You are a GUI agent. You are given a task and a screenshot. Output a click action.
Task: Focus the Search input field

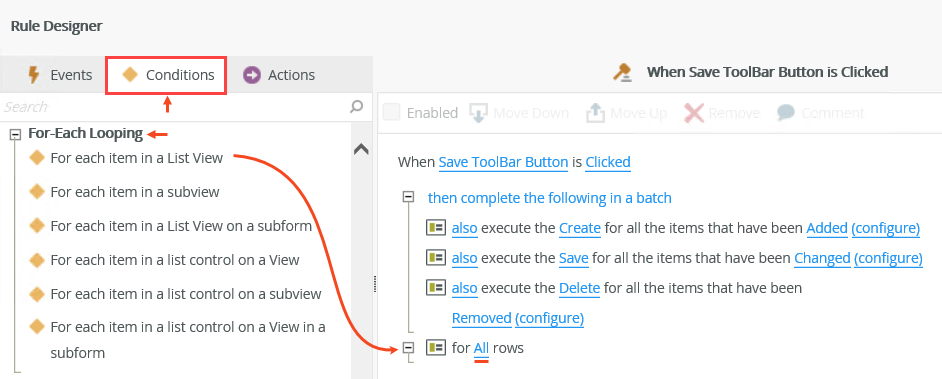click(175, 107)
